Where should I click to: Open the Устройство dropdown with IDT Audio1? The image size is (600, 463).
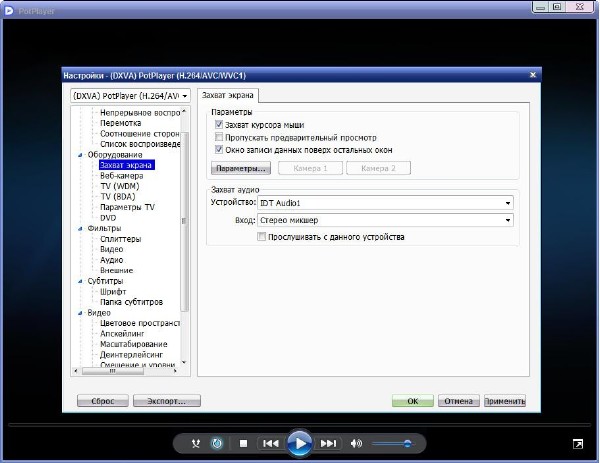(x=385, y=203)
